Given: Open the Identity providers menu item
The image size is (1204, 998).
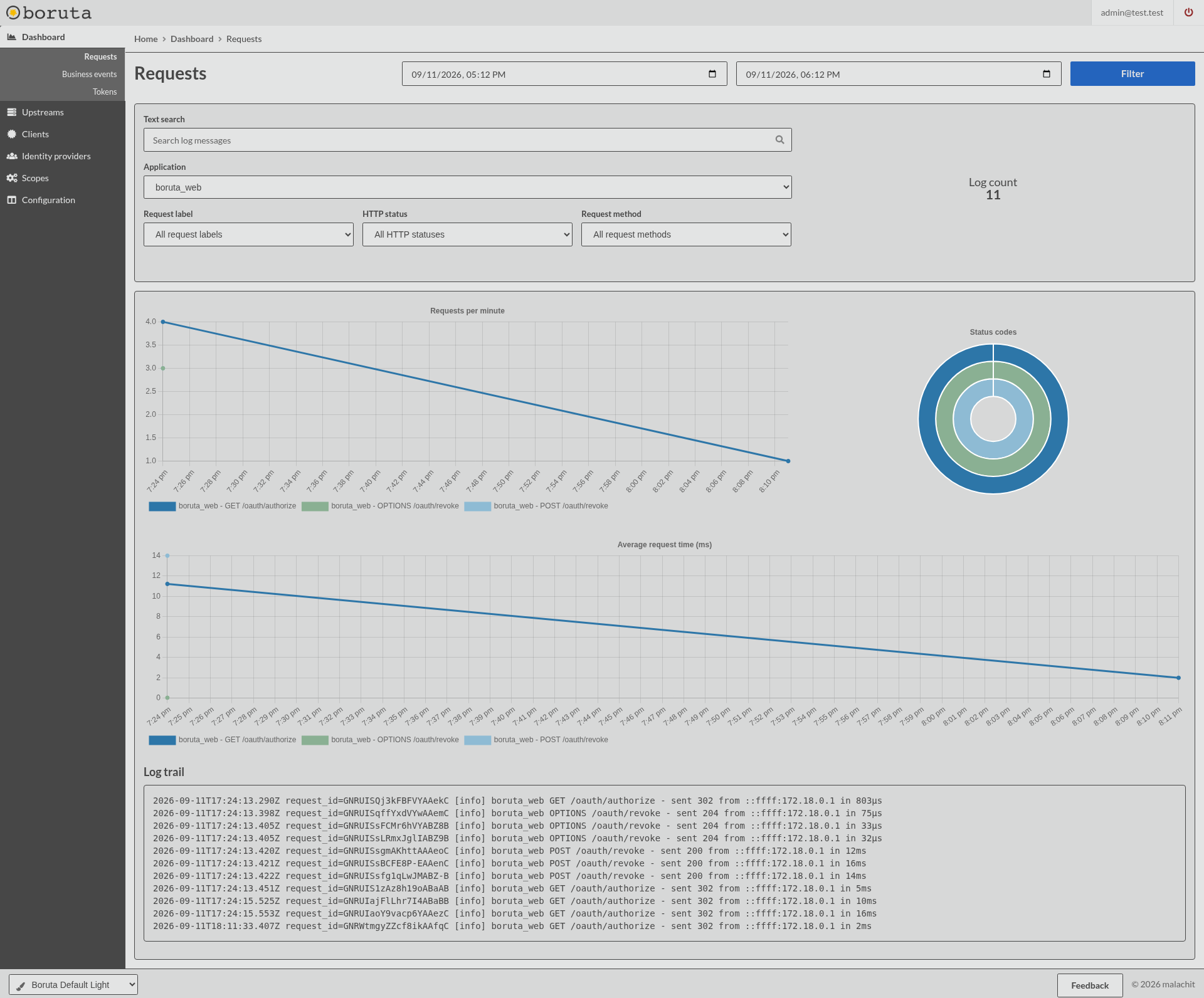Looking at the screenshot, I should [56, 156].
